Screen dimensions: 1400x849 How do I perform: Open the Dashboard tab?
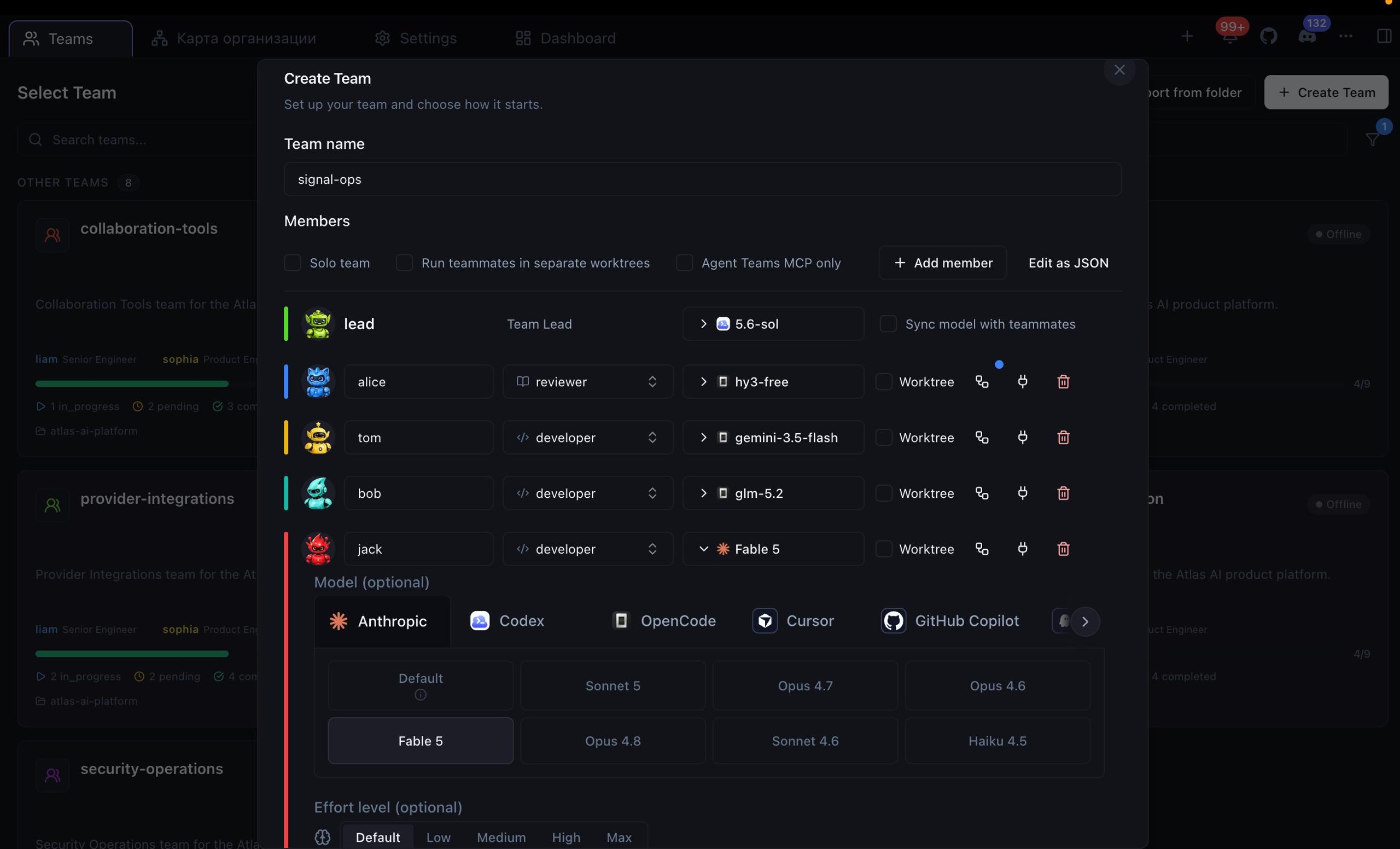565,38
